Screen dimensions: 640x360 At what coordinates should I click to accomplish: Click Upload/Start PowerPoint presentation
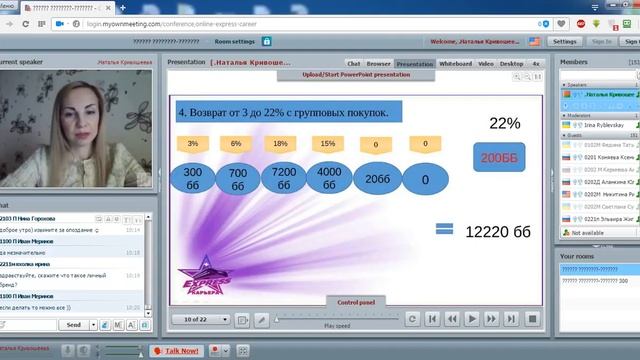pyautogui.click(x=356, y=75)
